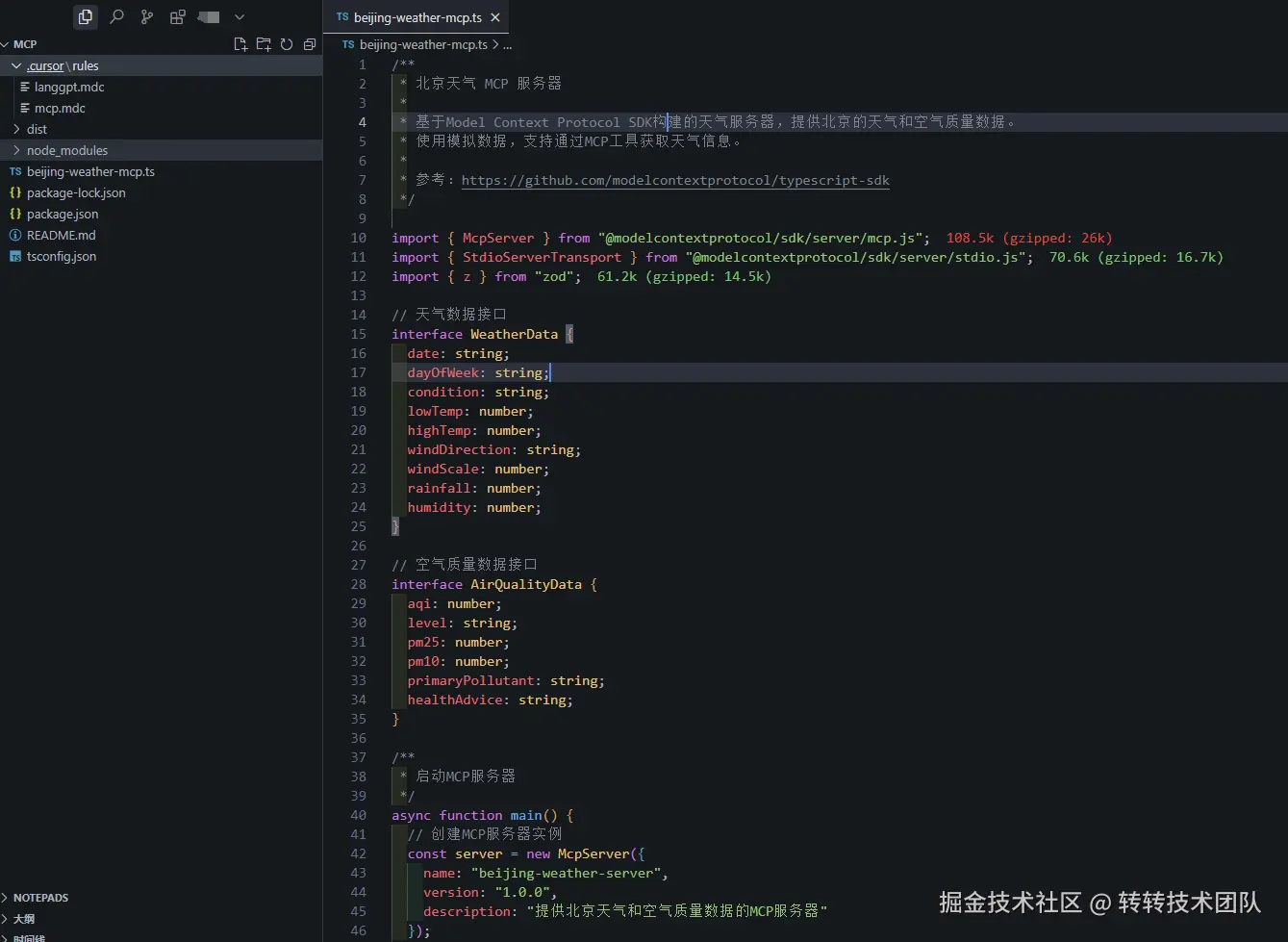The height and width of the screenshot is (942, 1288).
Task: Open langgpt.mdc file
Action: 69,87
